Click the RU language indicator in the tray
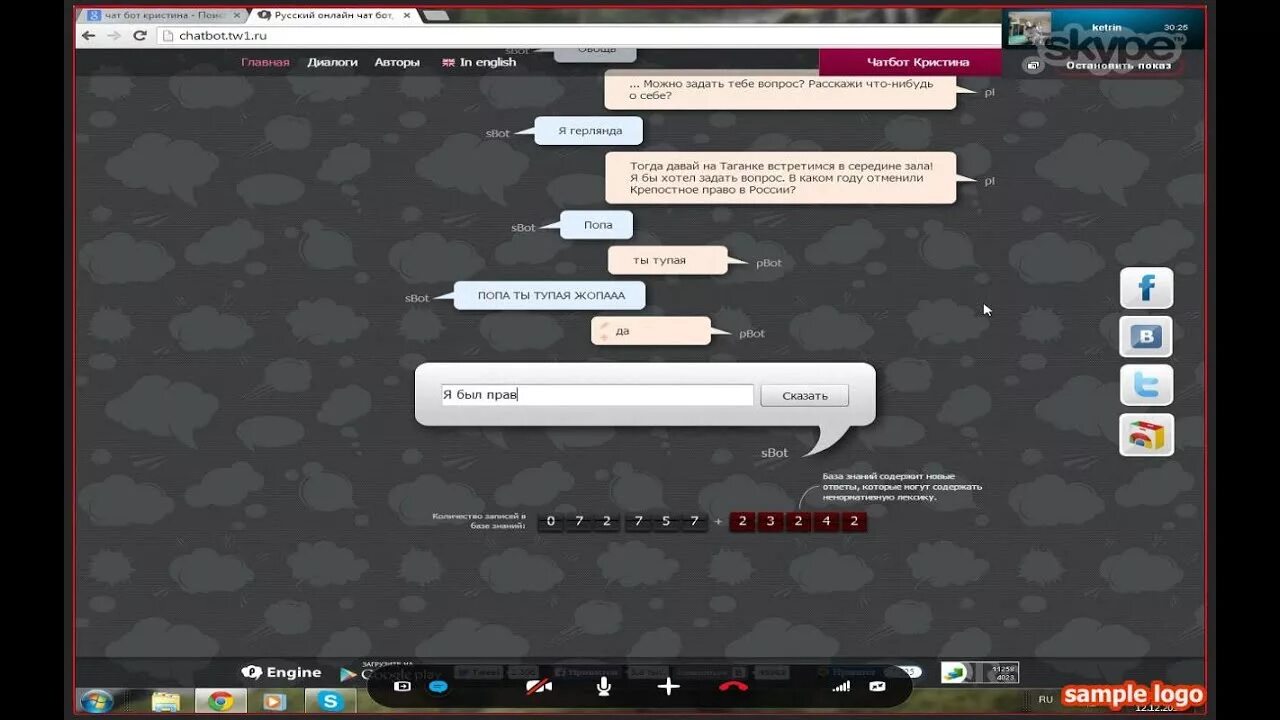 (1046, 700)
